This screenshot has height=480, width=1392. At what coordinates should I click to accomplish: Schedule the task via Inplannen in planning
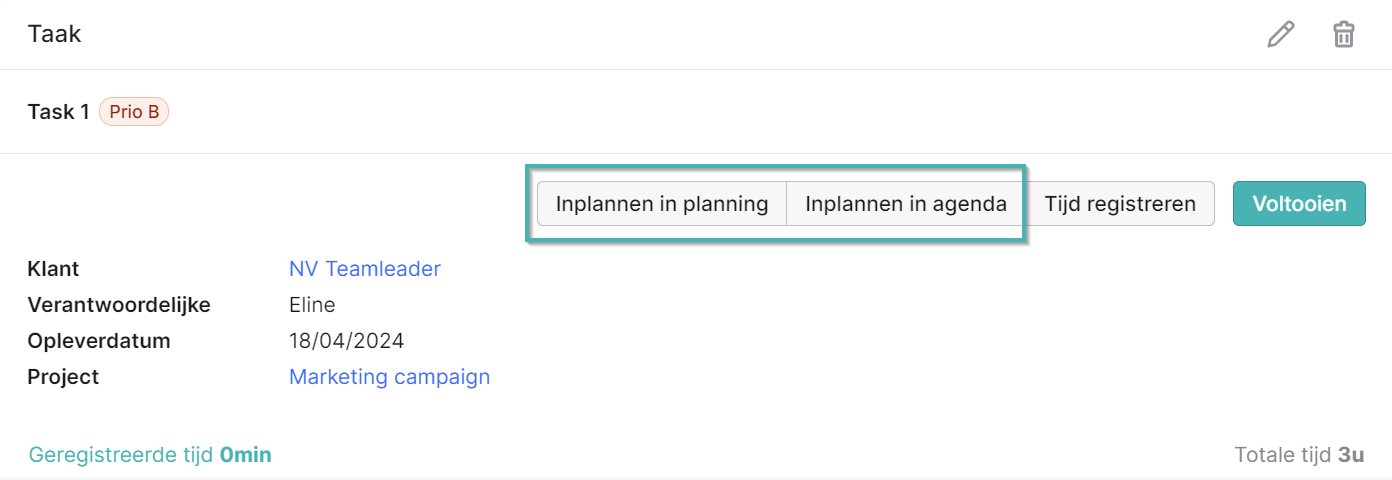click(662, 204)
